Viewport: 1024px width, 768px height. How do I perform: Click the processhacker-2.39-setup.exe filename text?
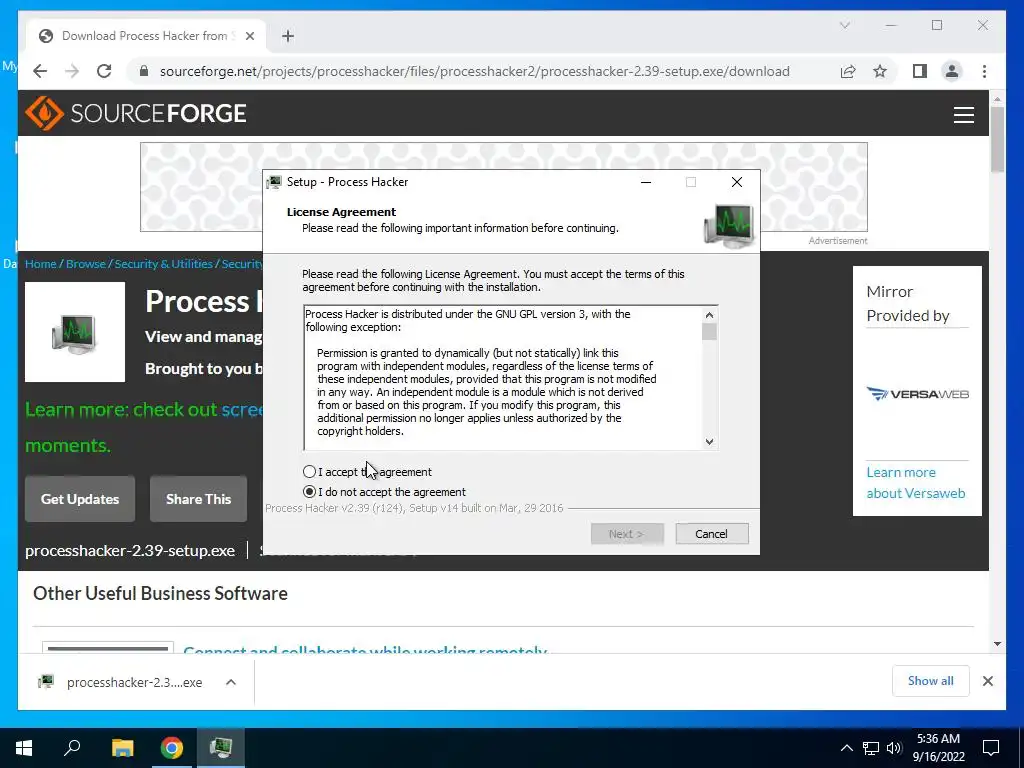point(130,551)
